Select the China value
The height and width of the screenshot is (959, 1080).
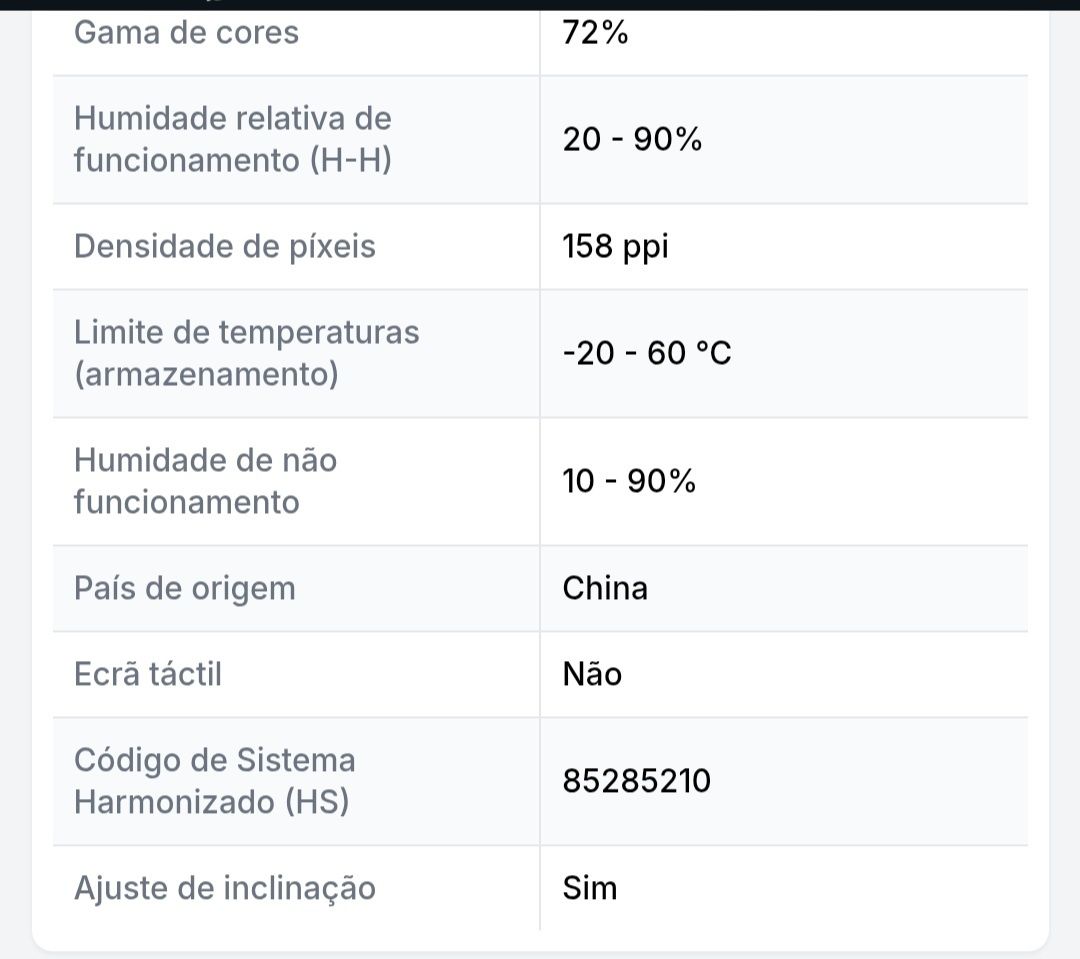[x=605, y=588]
